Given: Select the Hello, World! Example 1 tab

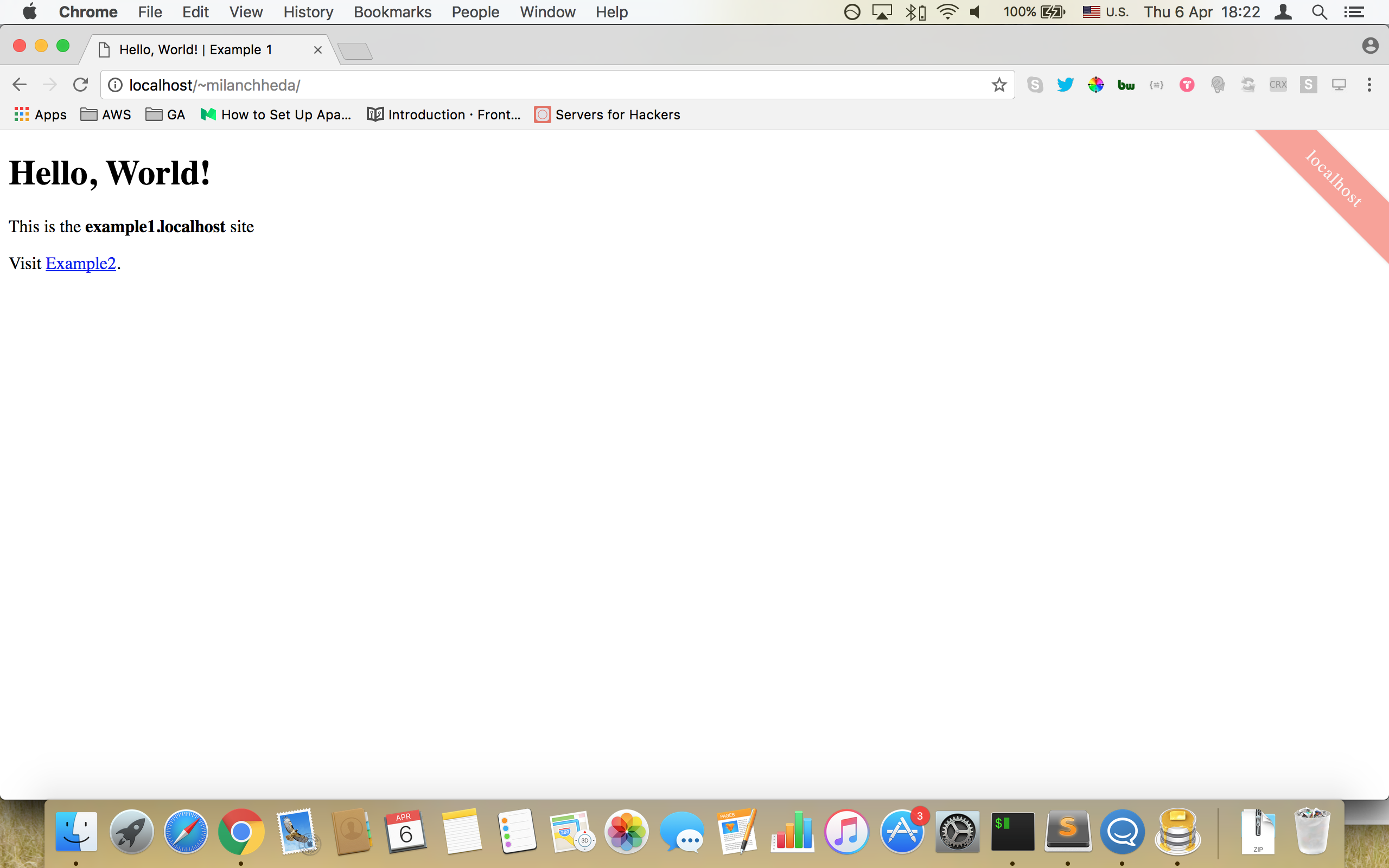Looking at the screenshot, I should pos(195,49).
